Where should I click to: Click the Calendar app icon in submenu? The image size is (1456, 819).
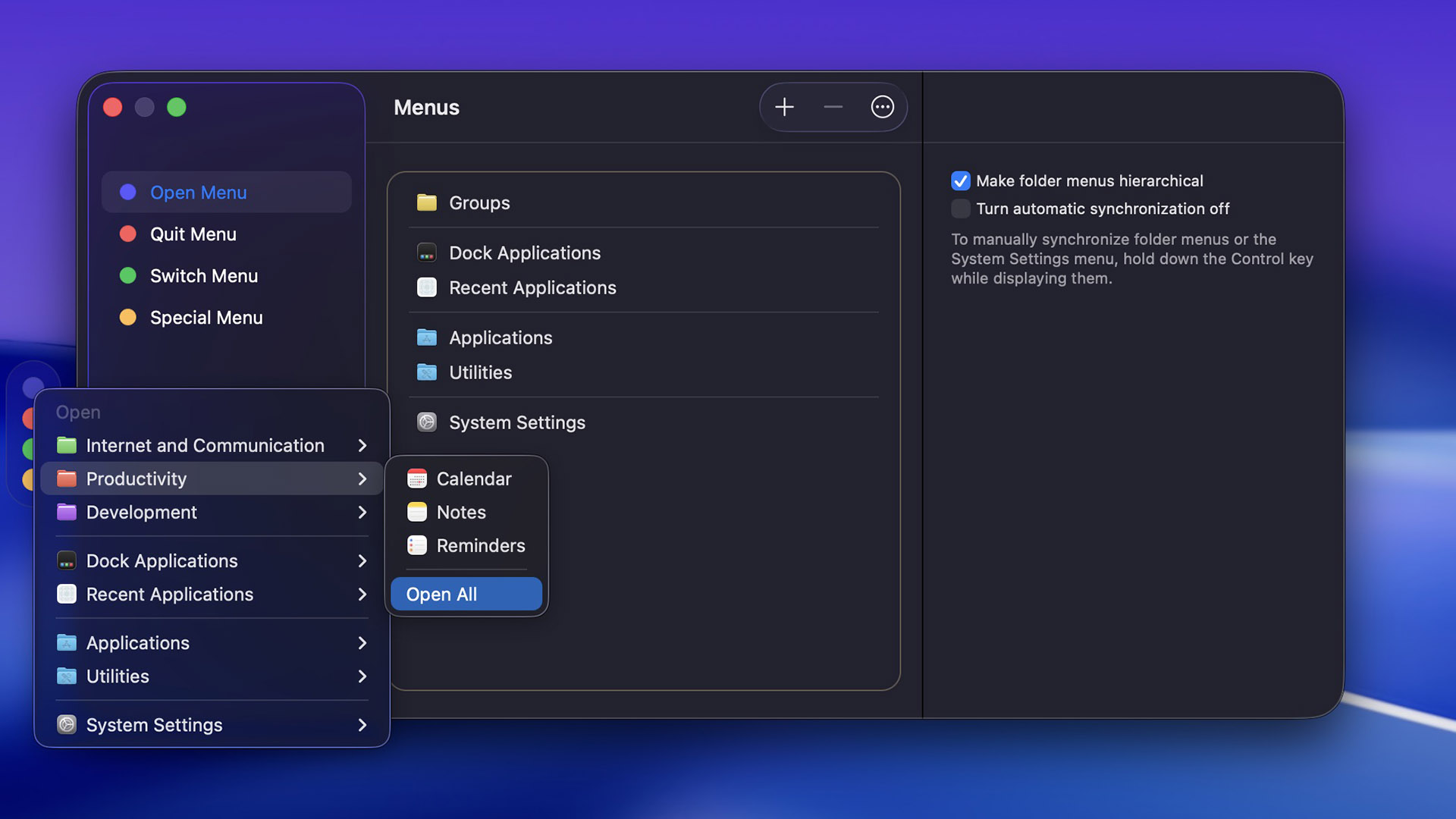click(x=417, y=479)
